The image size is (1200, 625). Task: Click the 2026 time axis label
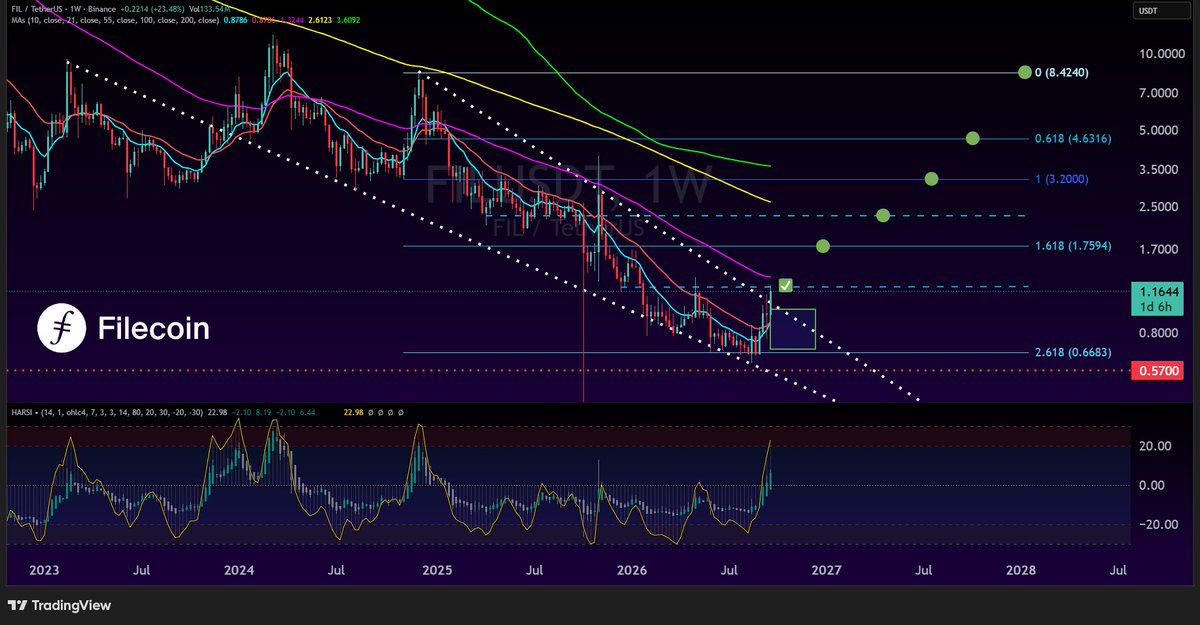(631, 571)
